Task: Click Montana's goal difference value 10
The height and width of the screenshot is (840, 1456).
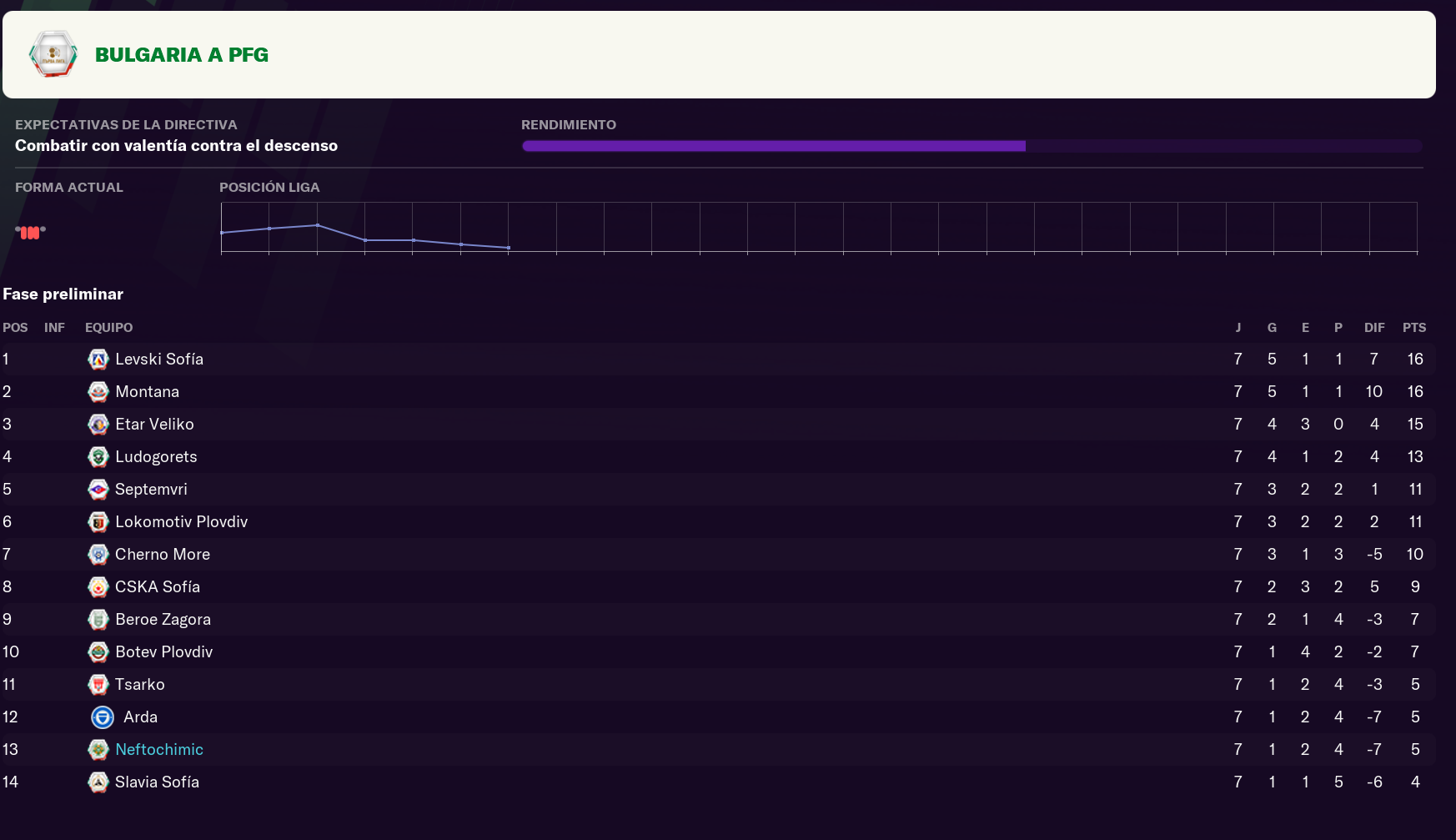Action: (x=1374, y=392)
